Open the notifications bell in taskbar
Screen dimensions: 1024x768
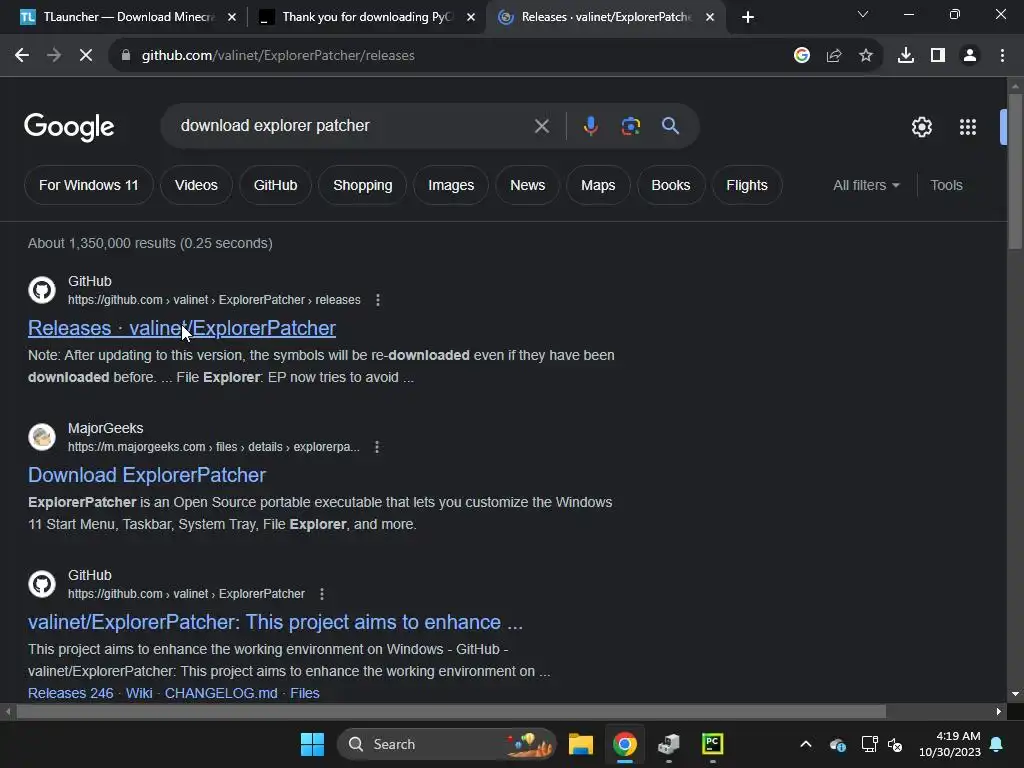[997, 744]
